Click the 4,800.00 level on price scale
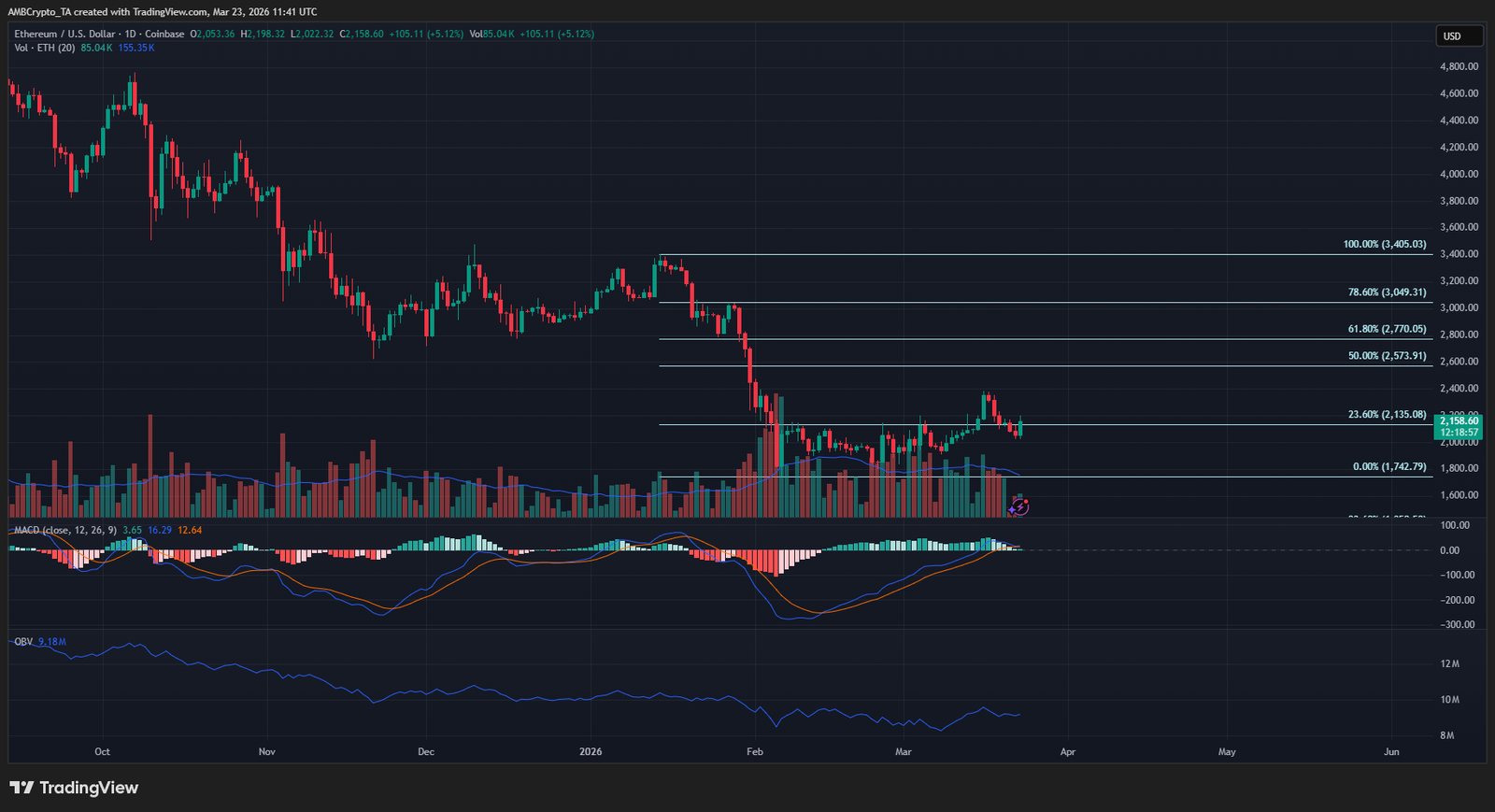 [1459, 67]
